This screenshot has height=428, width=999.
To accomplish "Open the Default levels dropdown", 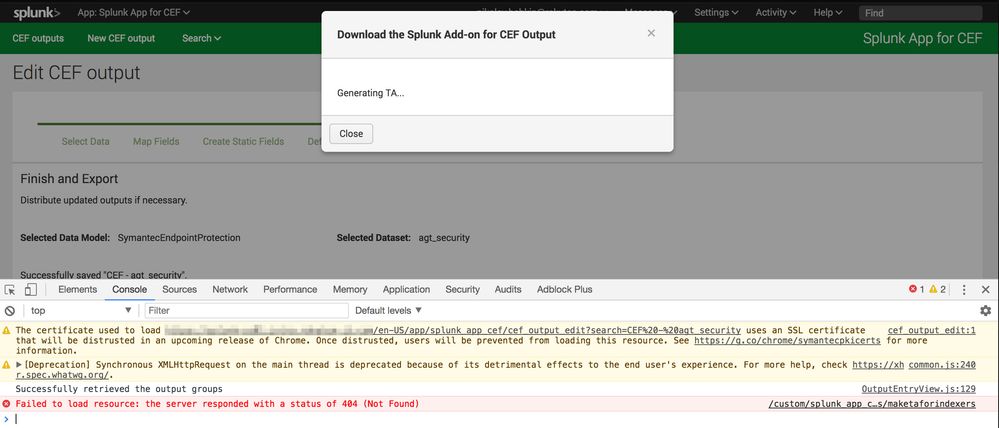I will [389, 311].
